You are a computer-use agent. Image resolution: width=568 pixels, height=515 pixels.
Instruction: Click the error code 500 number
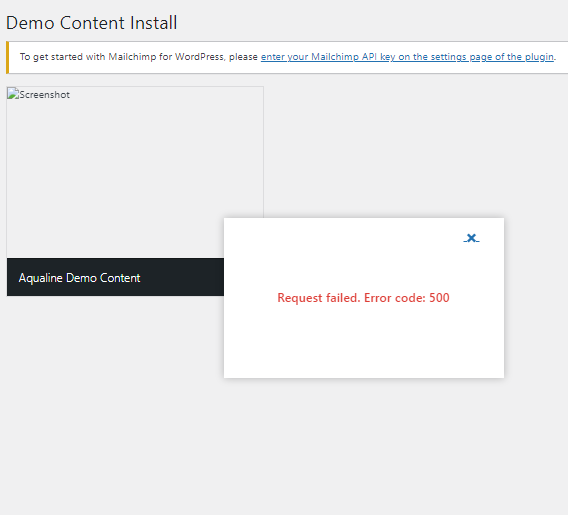pyautogui.click(x=439, y=298)
